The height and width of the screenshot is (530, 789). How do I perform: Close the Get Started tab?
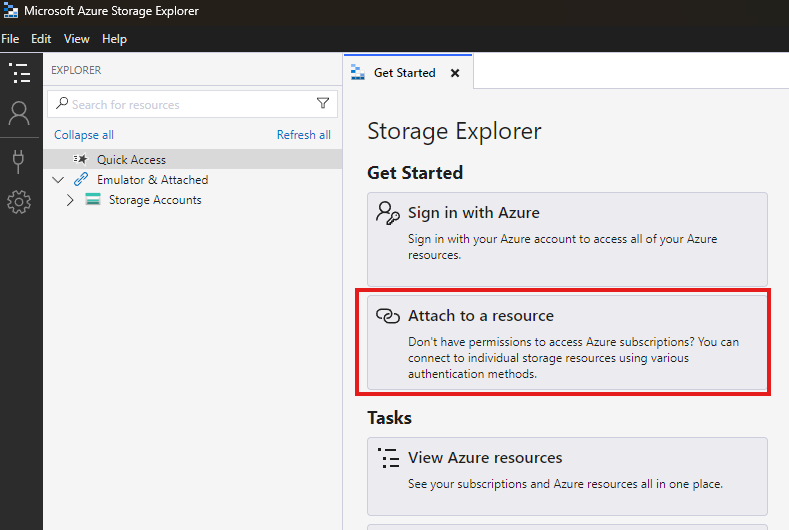tap(455, 73)
